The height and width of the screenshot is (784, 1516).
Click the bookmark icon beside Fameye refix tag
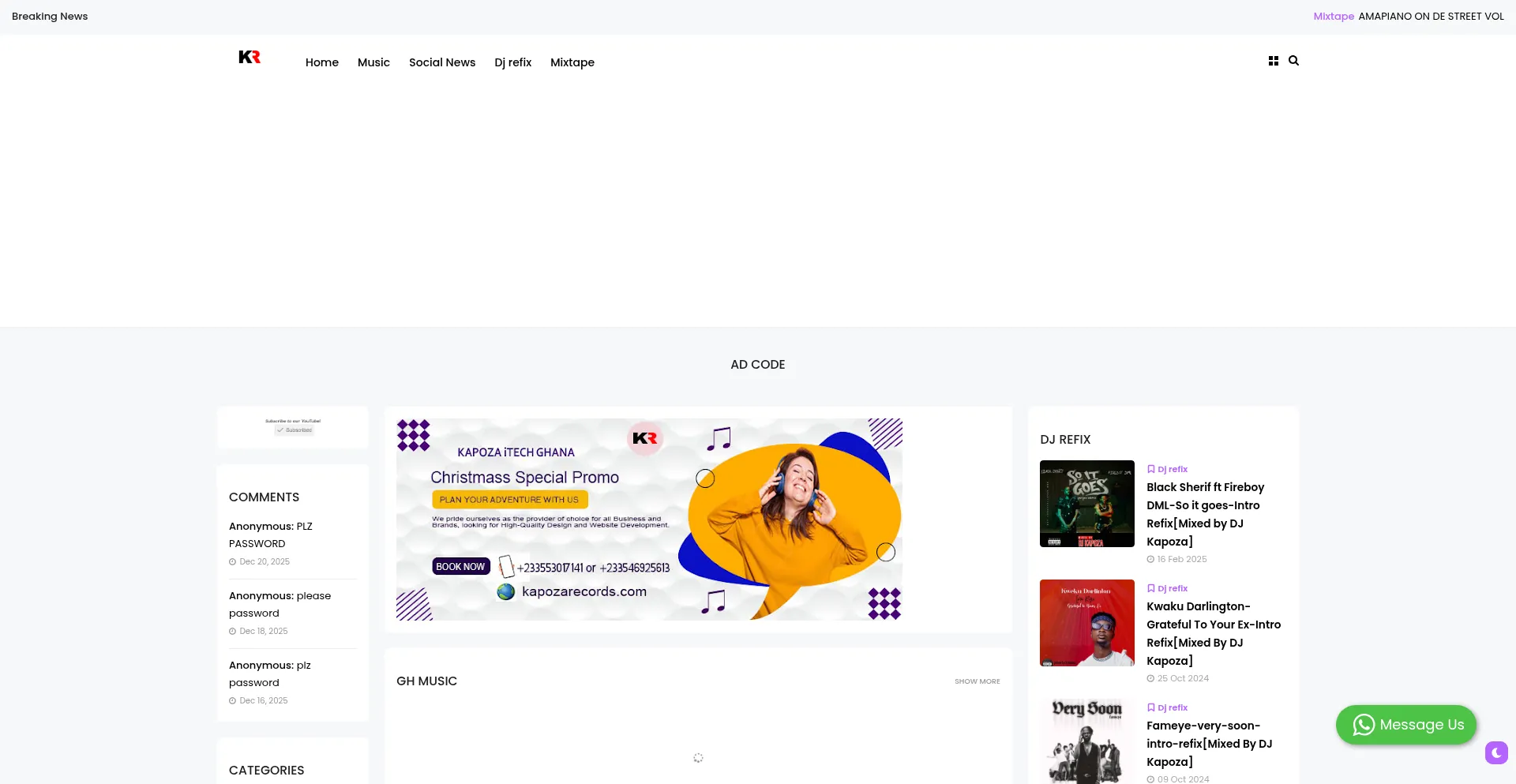(x=1150, y=707)
